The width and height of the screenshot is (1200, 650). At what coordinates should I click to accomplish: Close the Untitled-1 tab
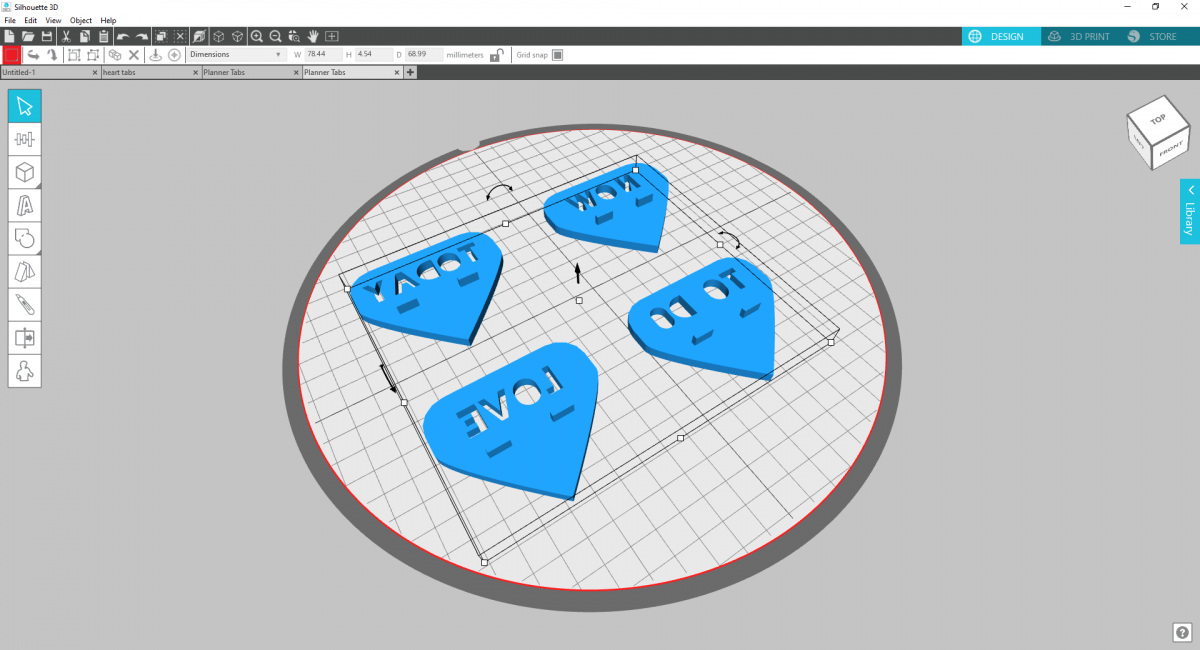(95, 73)
